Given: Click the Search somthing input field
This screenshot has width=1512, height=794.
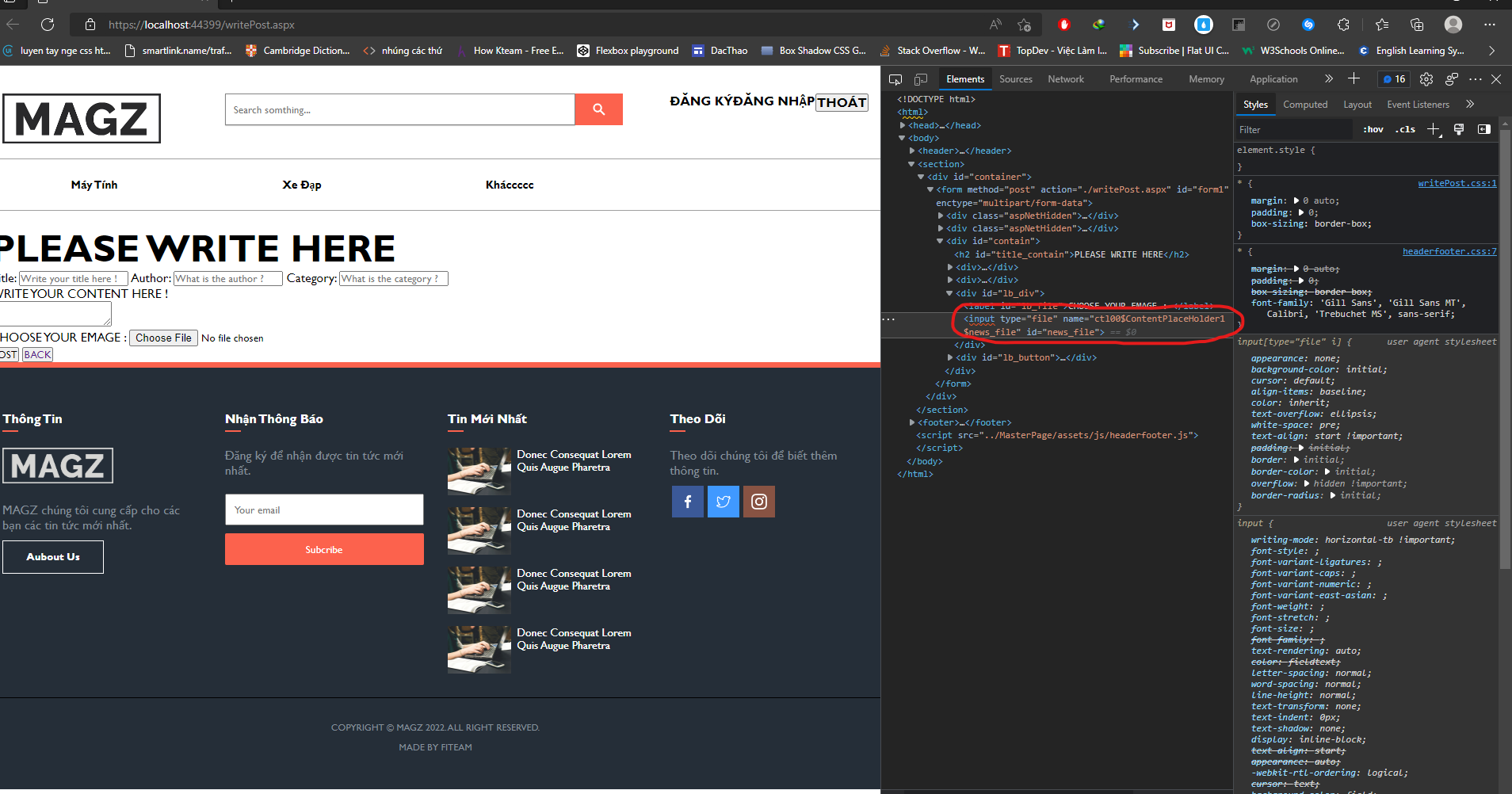Looking at the screenshot, I should (x=399, y=109).
